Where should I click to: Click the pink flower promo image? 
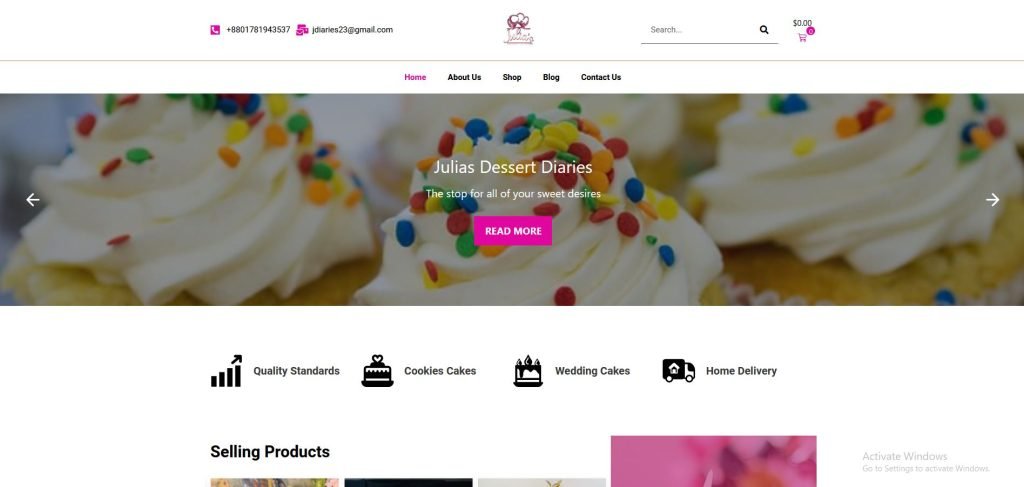(x=713, y=462)
